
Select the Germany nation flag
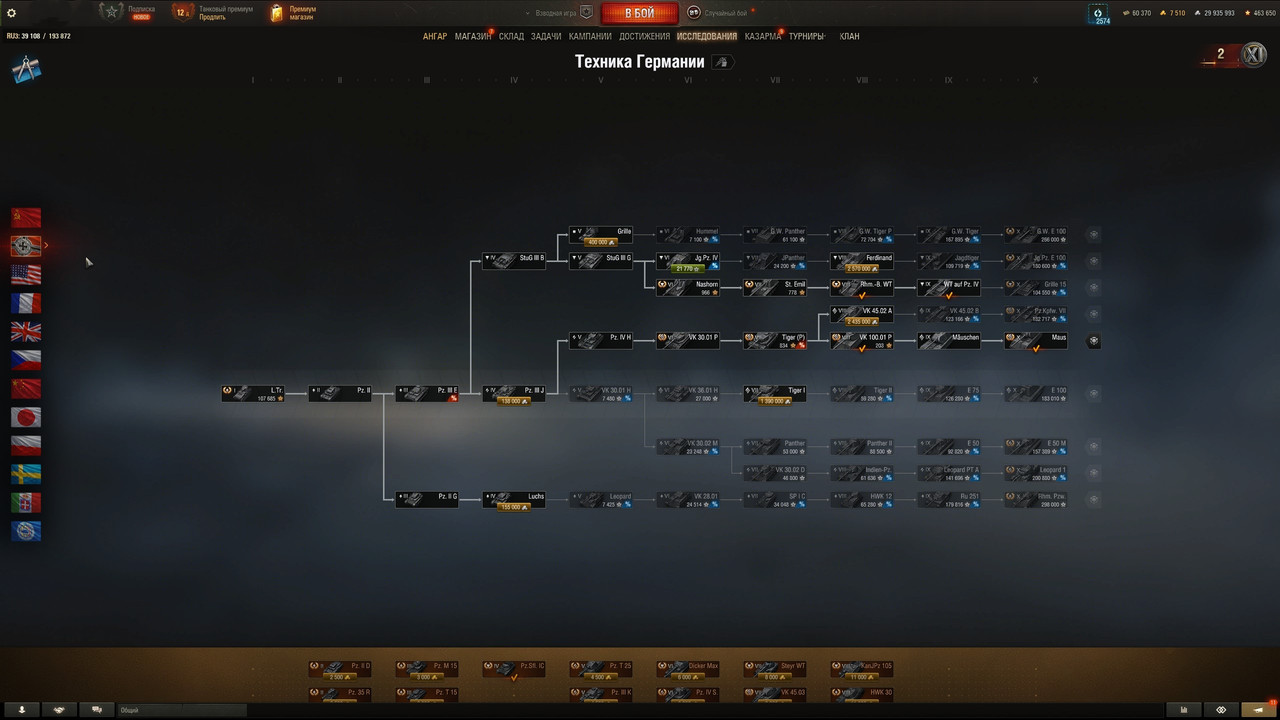point(26,246)
